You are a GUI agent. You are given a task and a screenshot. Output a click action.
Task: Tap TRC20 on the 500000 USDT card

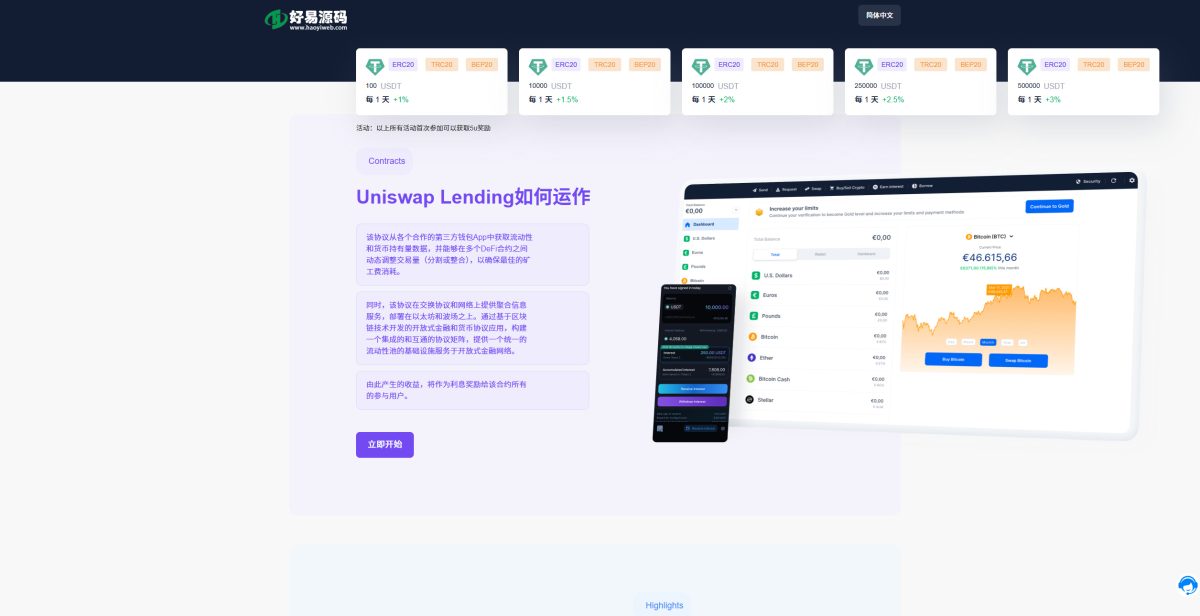click(1094, 64)
